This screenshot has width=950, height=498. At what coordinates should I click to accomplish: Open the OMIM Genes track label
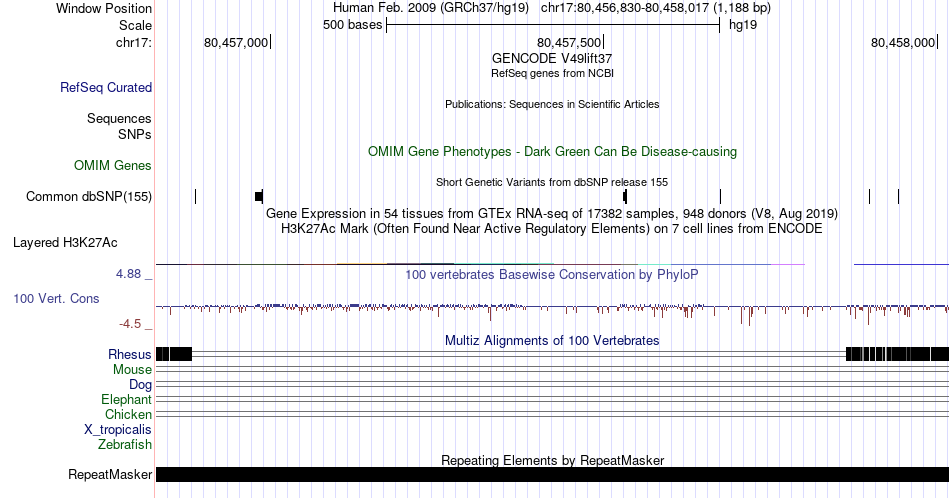click(113, 165)
